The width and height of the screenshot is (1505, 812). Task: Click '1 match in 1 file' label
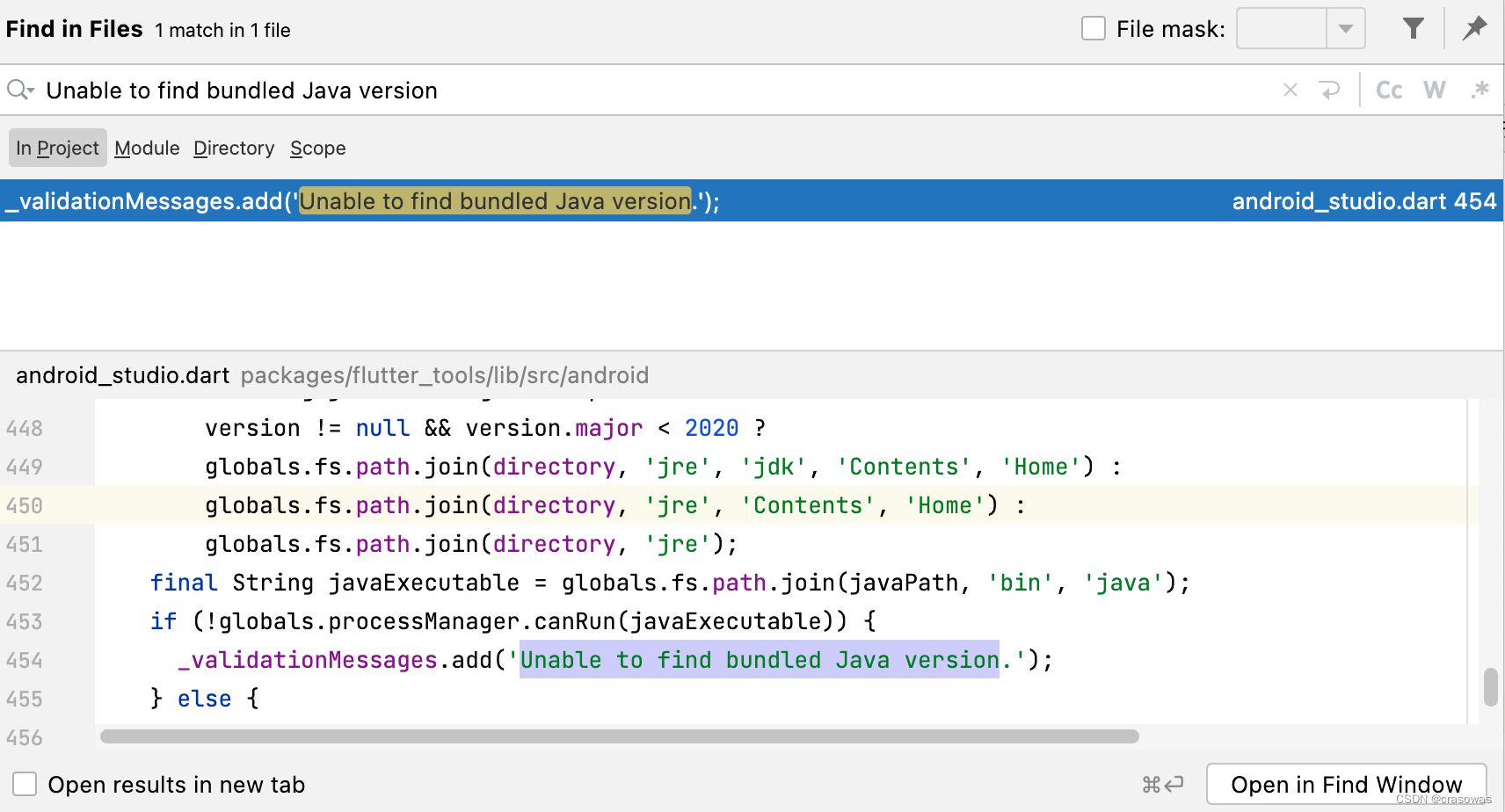(222, 30)
